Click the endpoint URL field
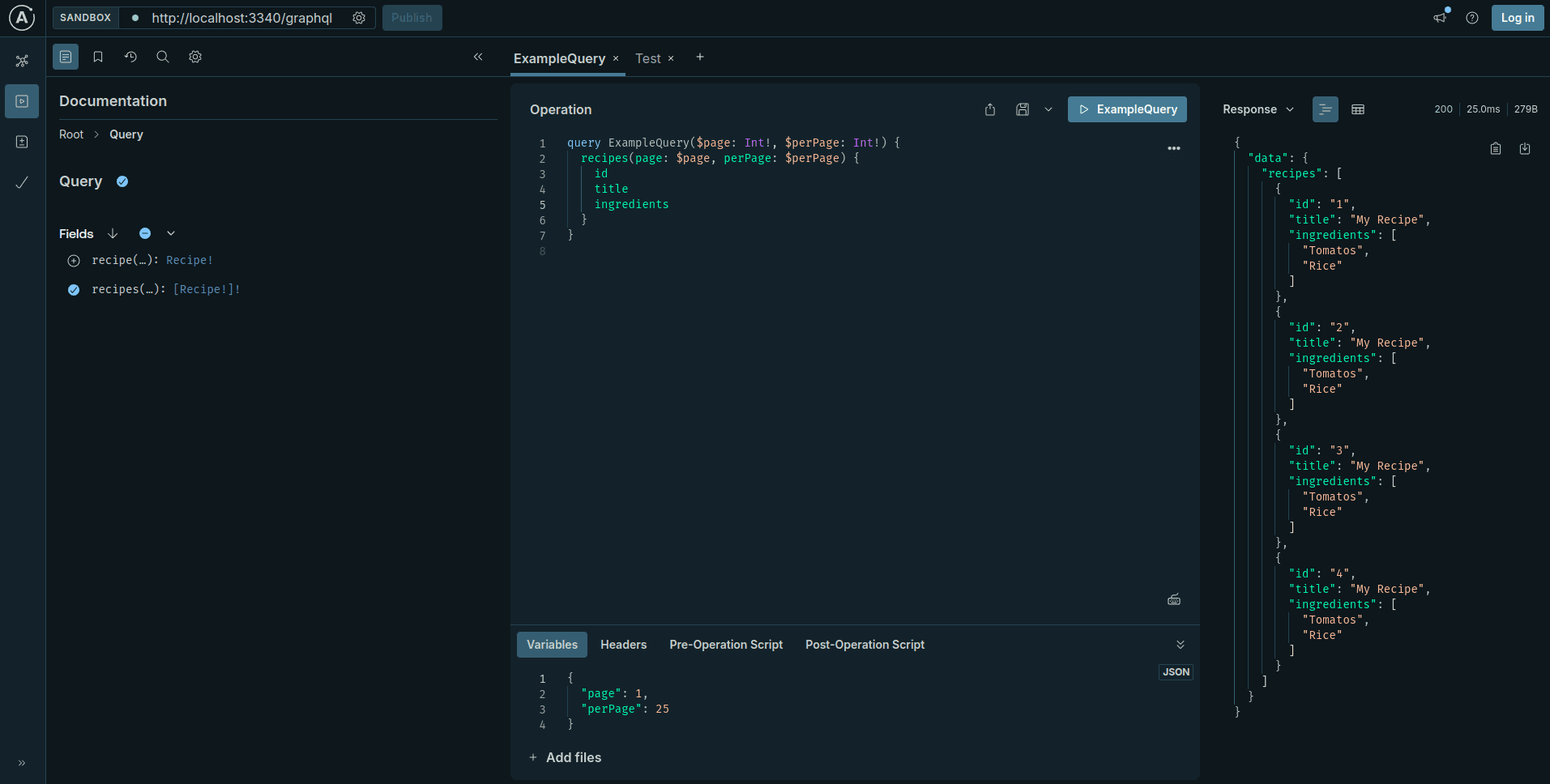This screenshot has width=1550, height=784. 243,17
